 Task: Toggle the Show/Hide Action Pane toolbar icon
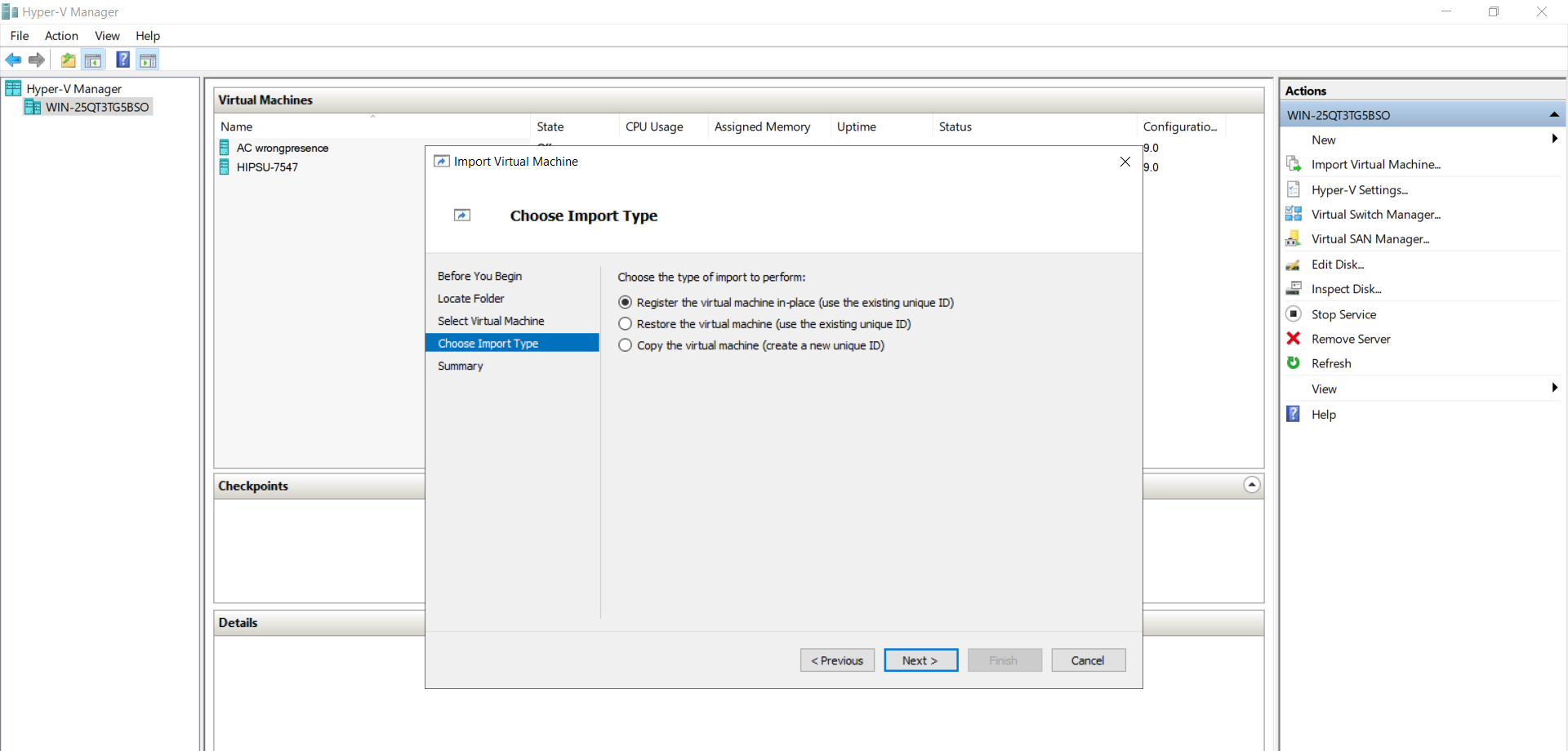(x=148, y=60)
